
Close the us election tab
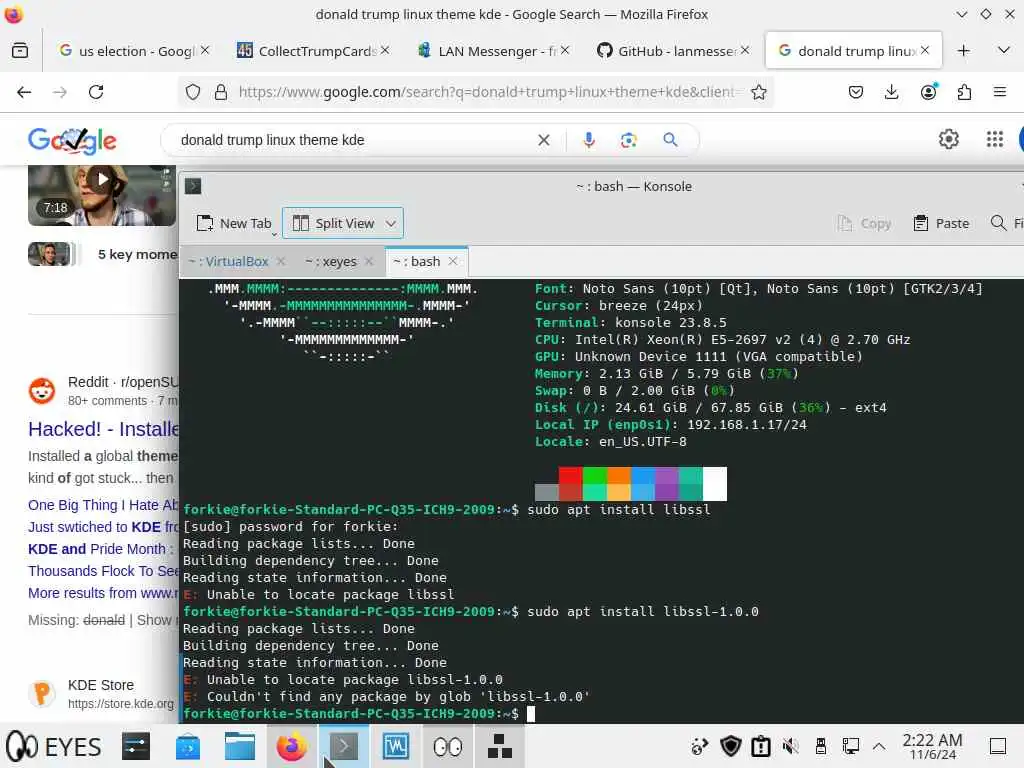pyautogui.click(x=205, y=50)
